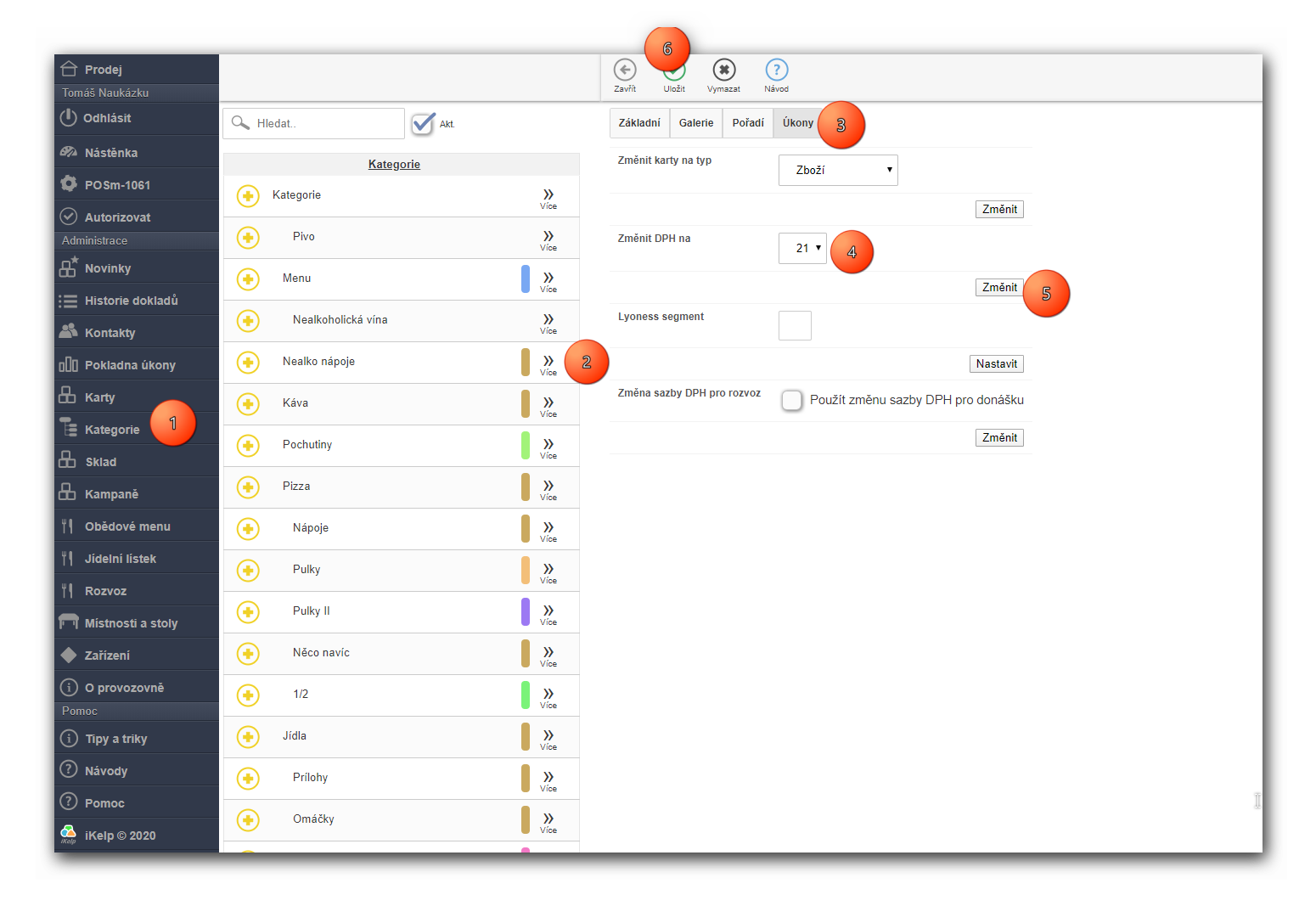Viewport: 1316px width, 906px height.
Task: Enable Použít změnu sazby DPH pro donášku
Action: click(x=791, y=400)
